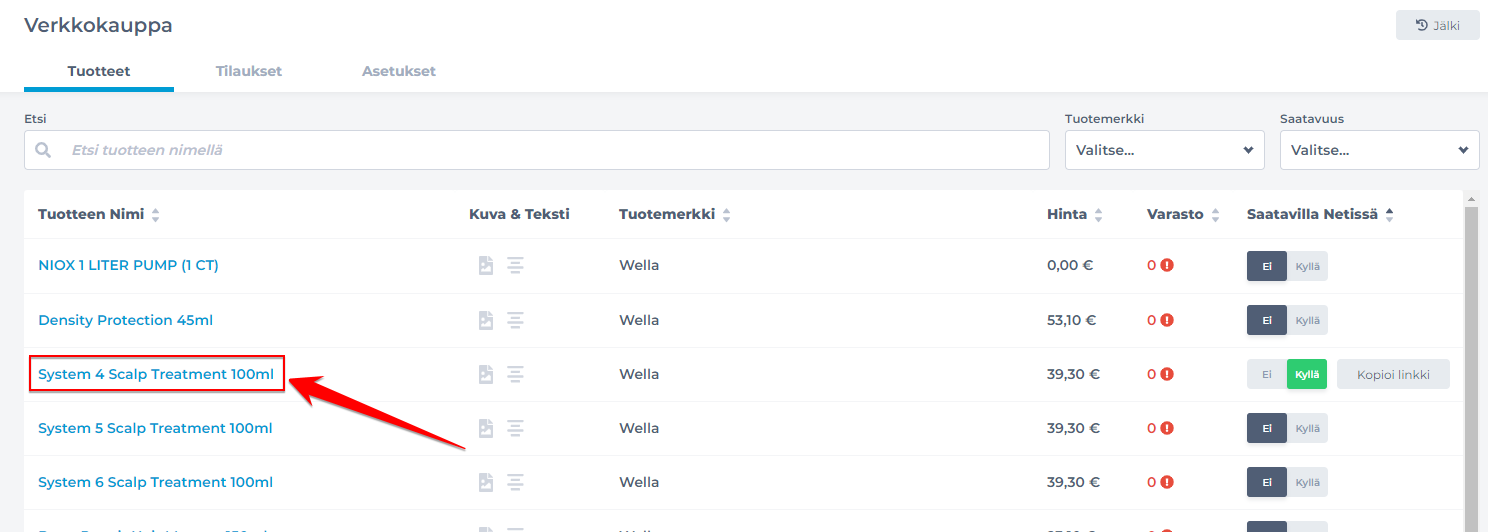Focus the product name search field
Image resolution: width=1488 pixels, height=532 pixels.
coord(537,150)
